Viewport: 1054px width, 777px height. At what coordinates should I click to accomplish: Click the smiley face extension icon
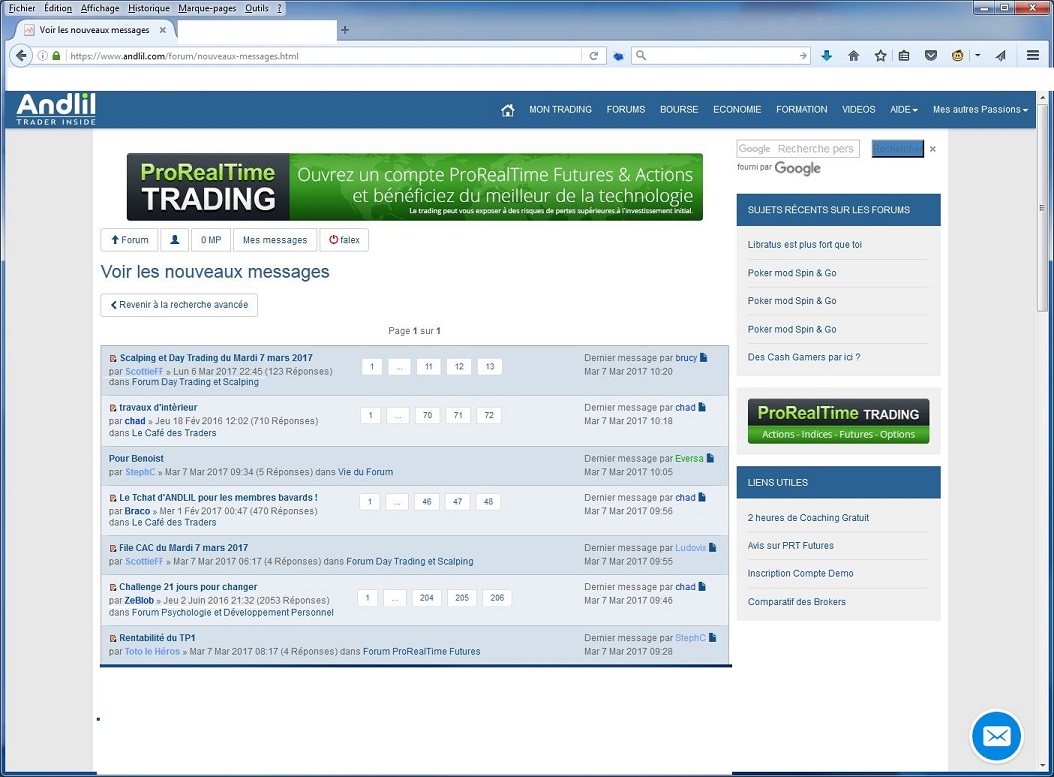[958, 56]
